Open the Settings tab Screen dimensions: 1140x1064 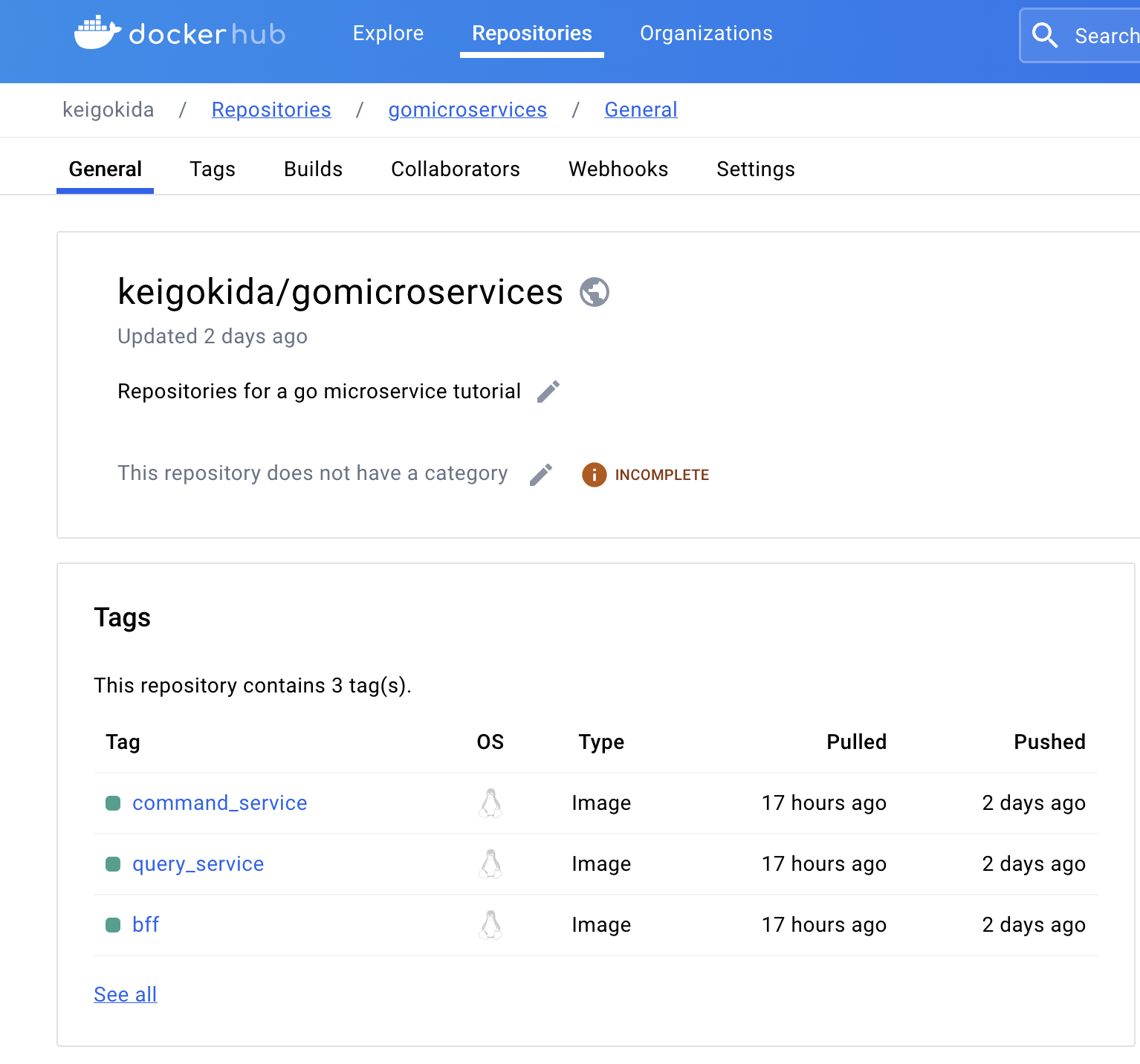click(x=756, y=169)
